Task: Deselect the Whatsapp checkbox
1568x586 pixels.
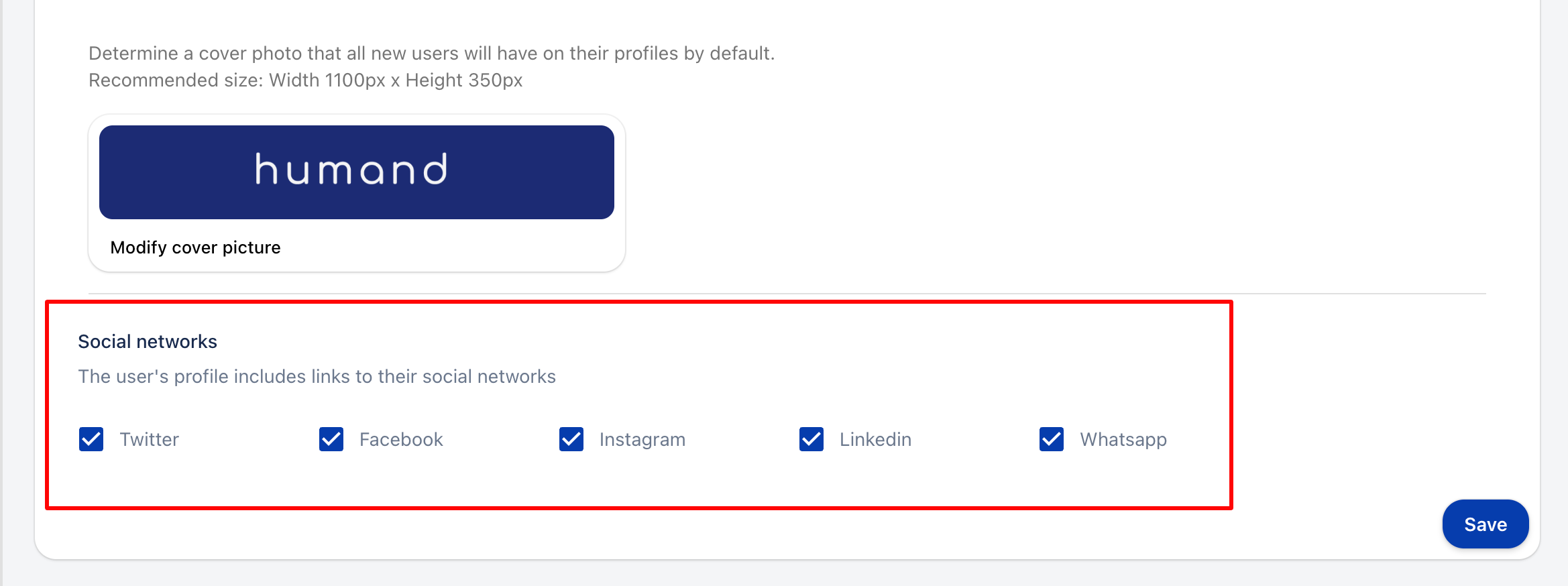Action: point(1052,439)
